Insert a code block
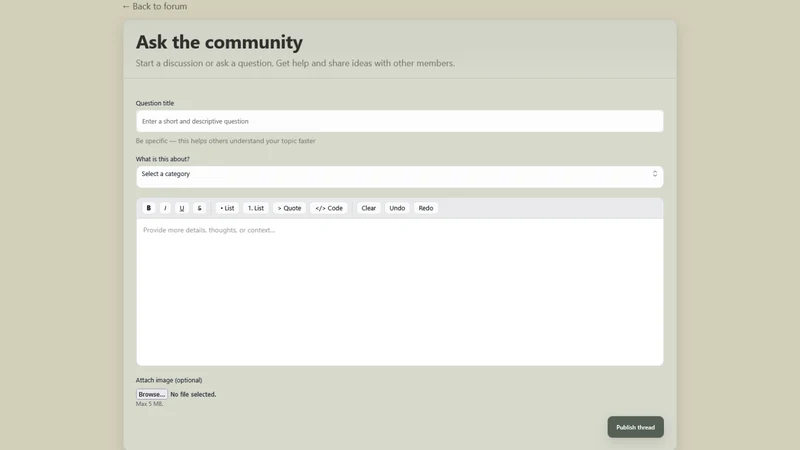Viewport: 800px width, 450px height. click(x=329, y=208)
